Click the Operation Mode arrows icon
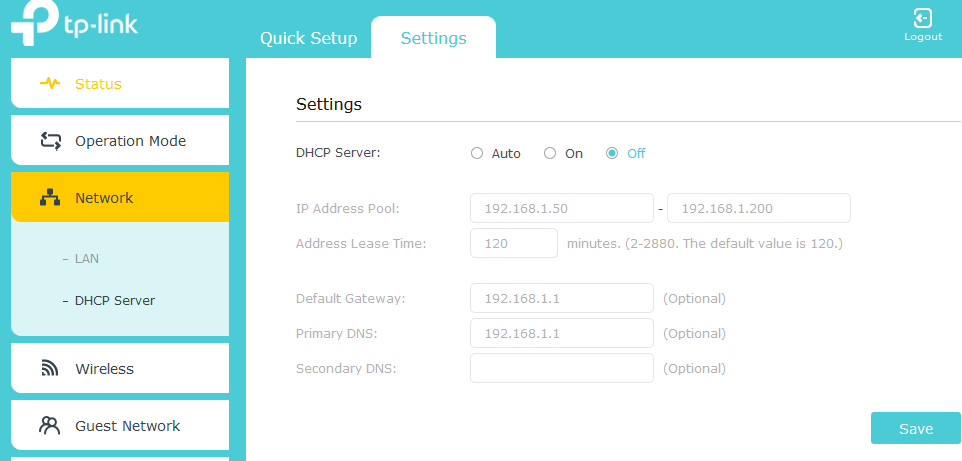The width and height of the screenshot is (962, 461). [50, 141]
